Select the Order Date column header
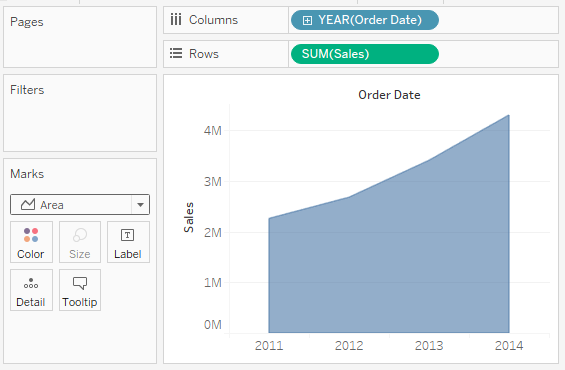The height and width of the screenshot is (370, 565). click(x=389, y=95)
